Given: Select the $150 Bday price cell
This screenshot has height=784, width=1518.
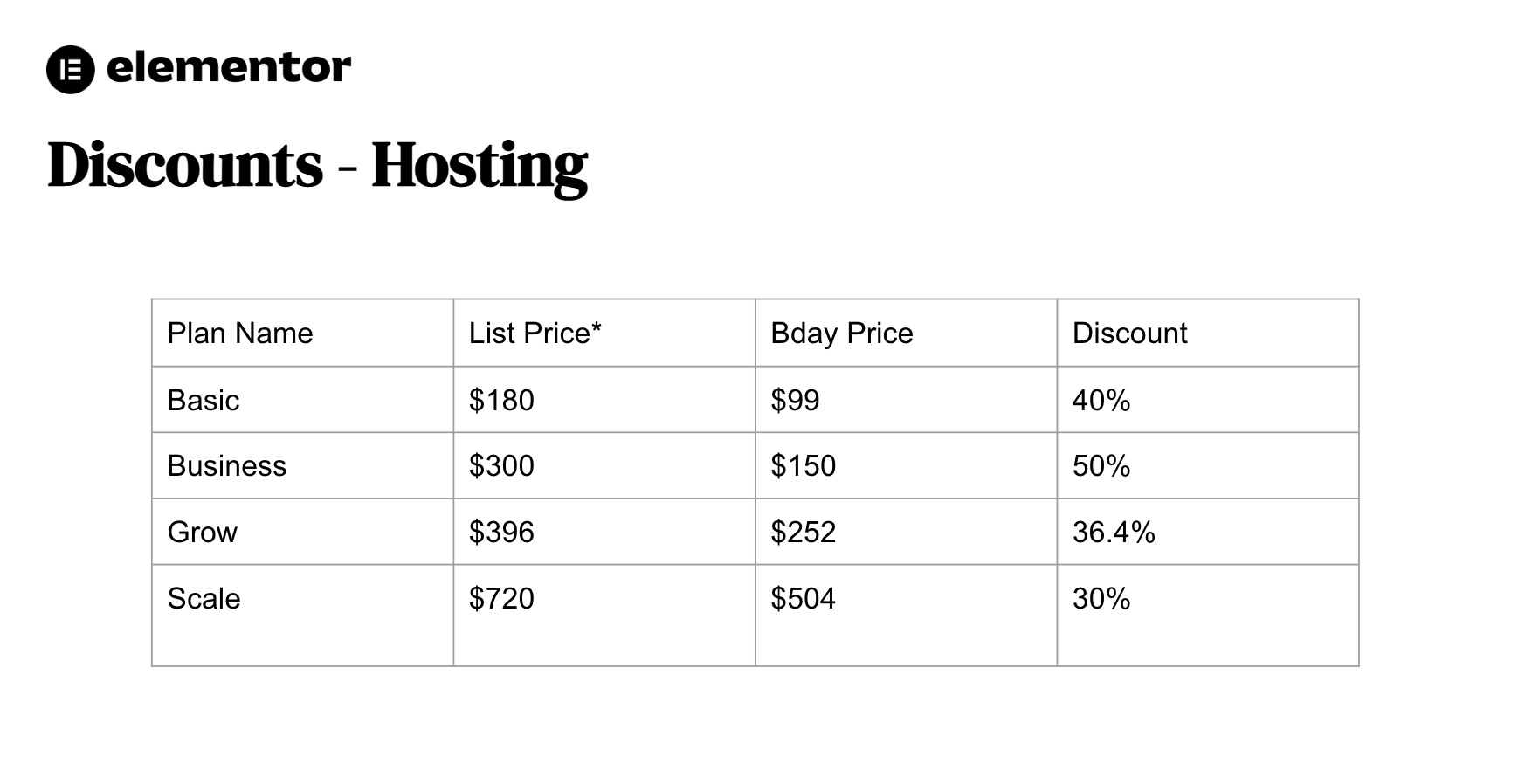Looking at the screenshot, I should 906,465.
